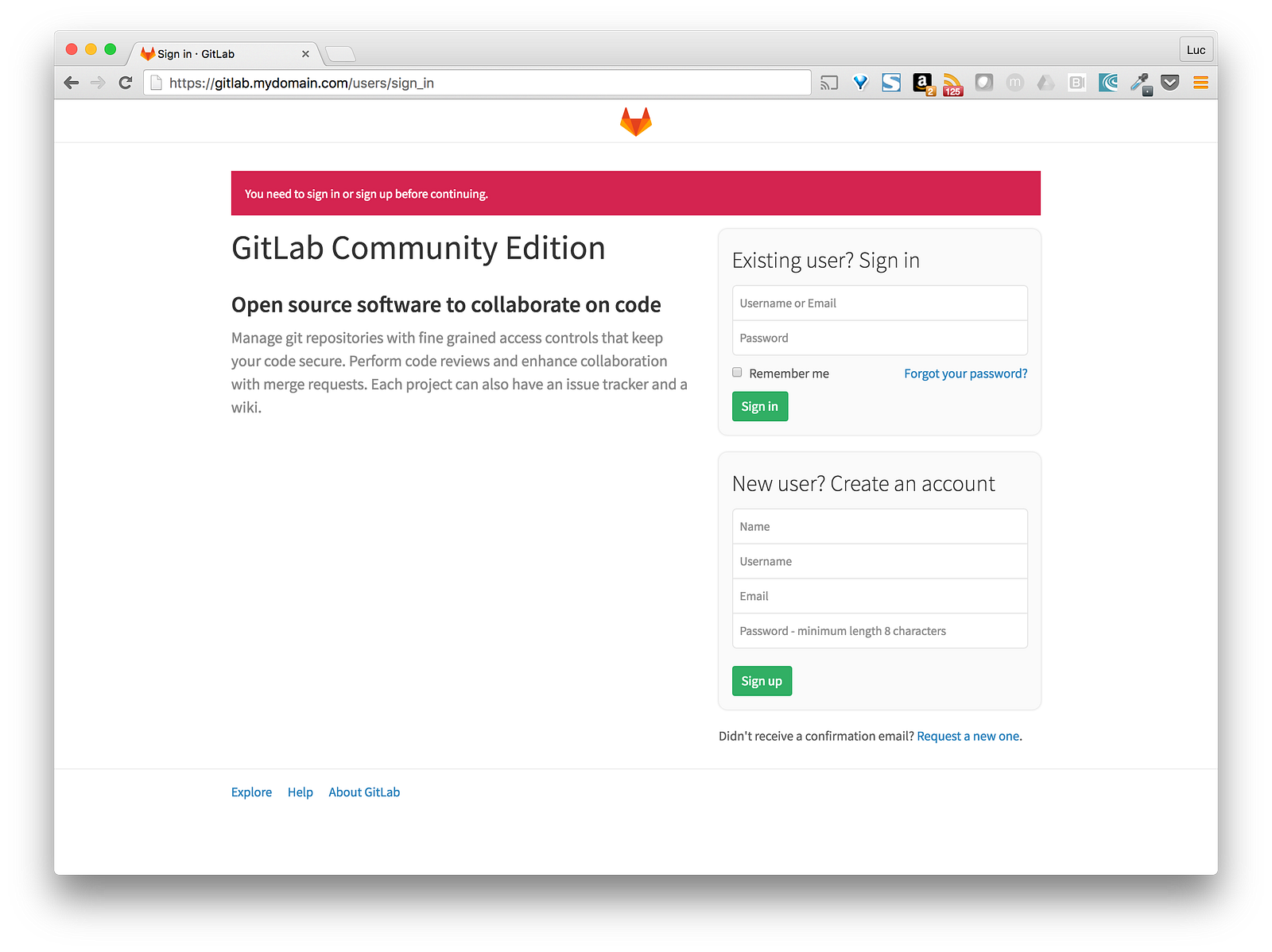The width and height of the screenshot is (1272, 952).
Task: Click the Pocket save extension icon
Action: click(1170, 83)
